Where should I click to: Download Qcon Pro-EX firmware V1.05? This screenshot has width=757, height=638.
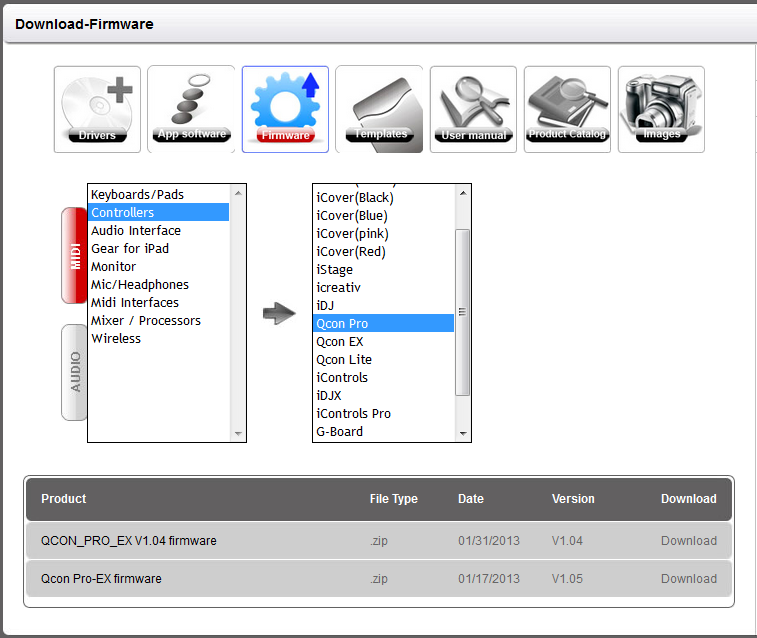[x=688, y=579]
